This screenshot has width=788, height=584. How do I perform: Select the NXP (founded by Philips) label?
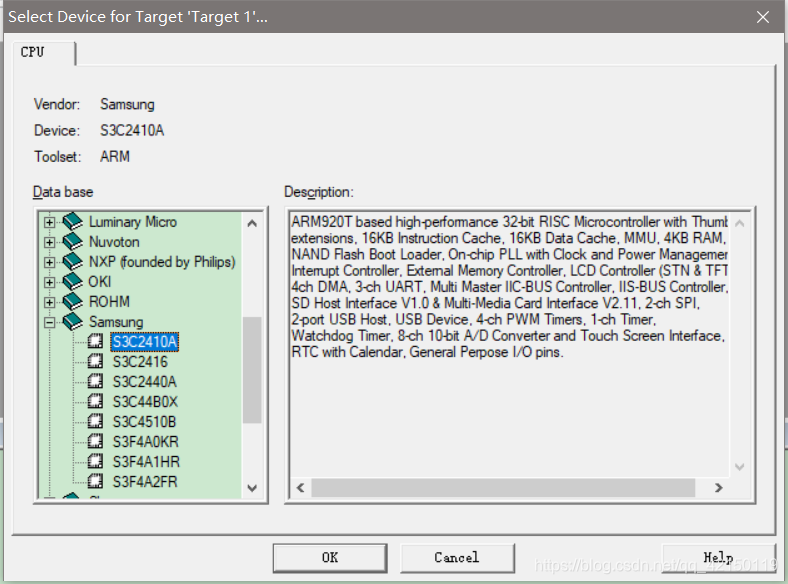click(162, 262)
